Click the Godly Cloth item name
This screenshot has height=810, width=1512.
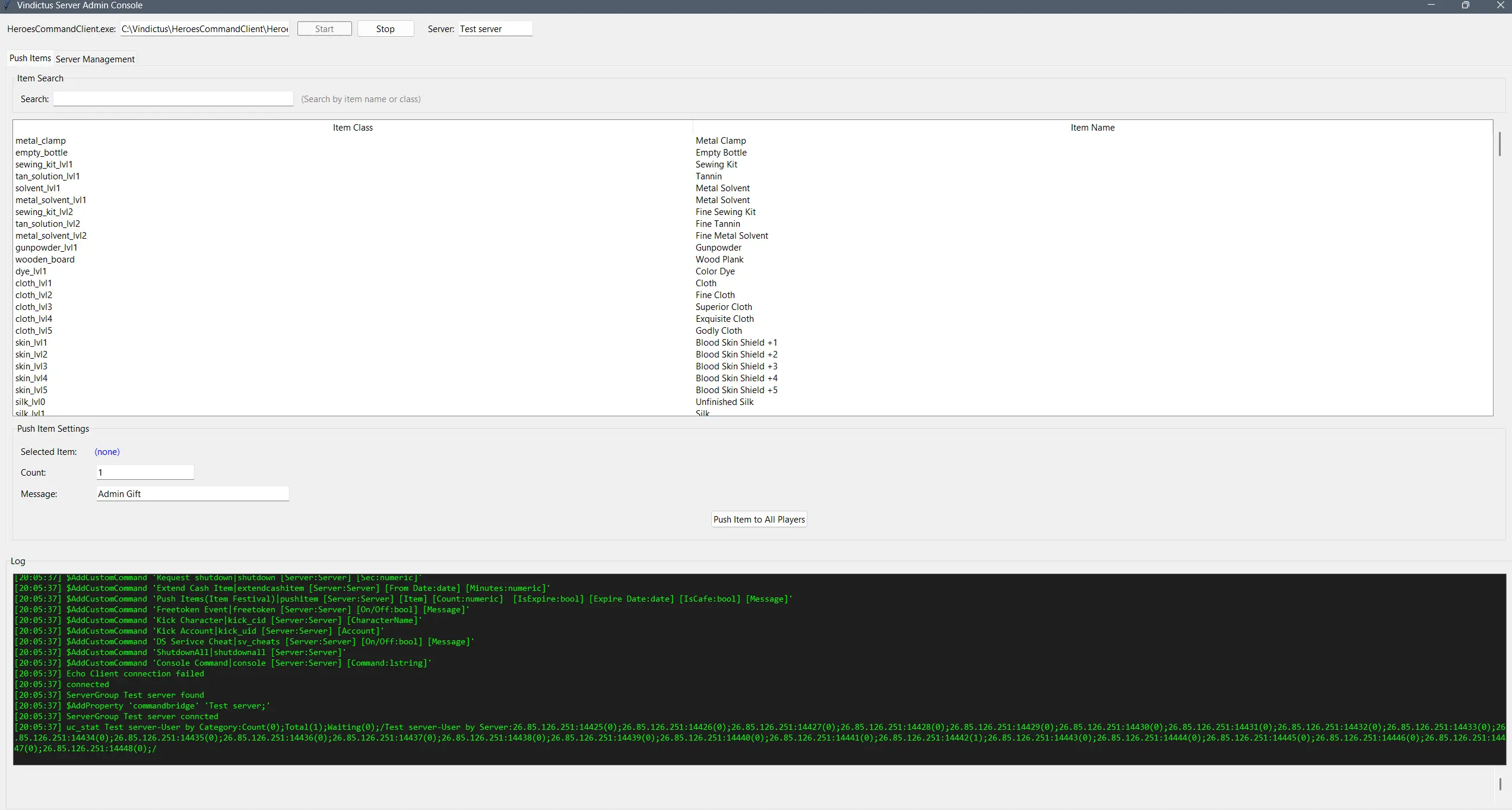click(x=719, y=331)
